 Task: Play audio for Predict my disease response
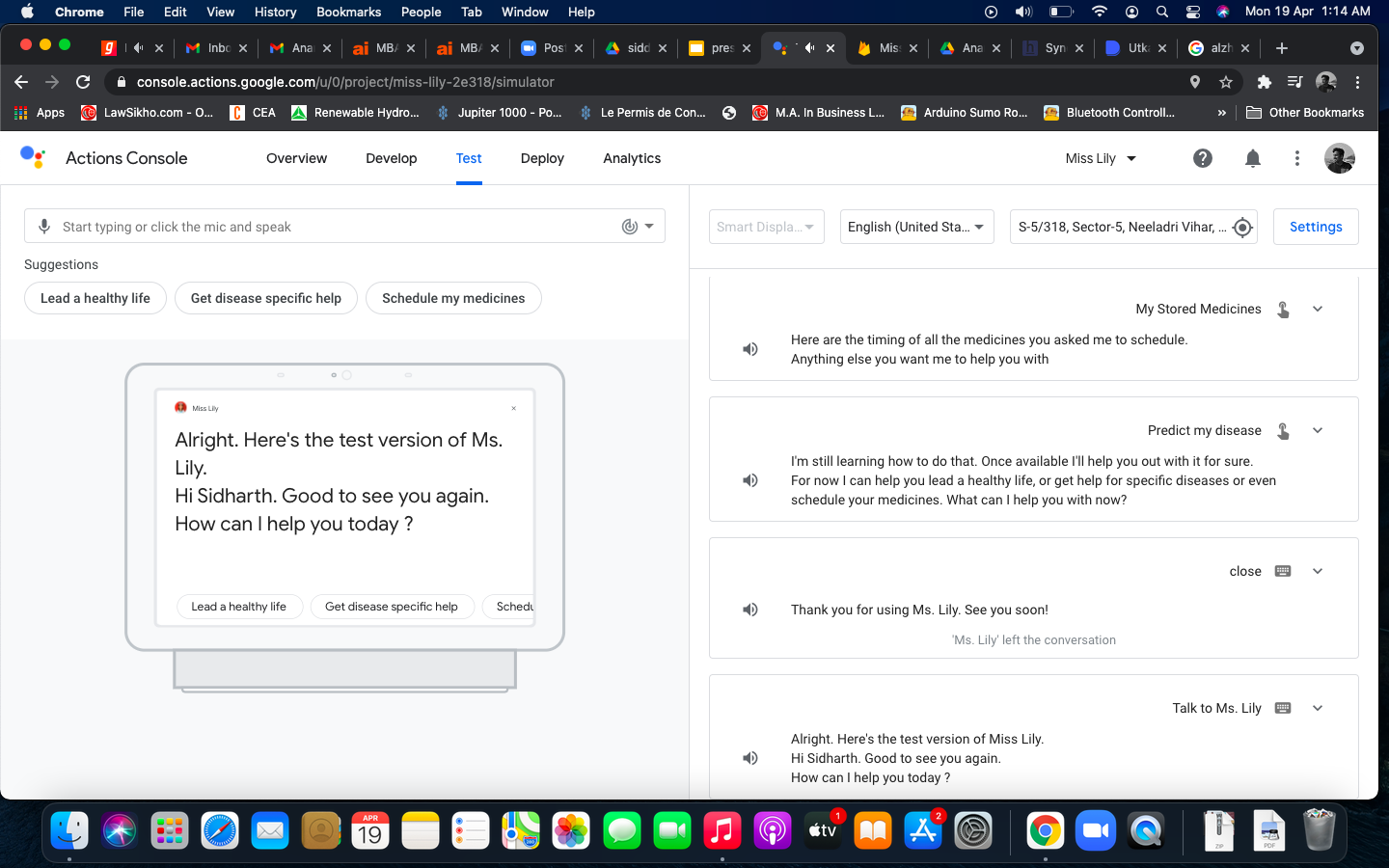click(750, 480)
